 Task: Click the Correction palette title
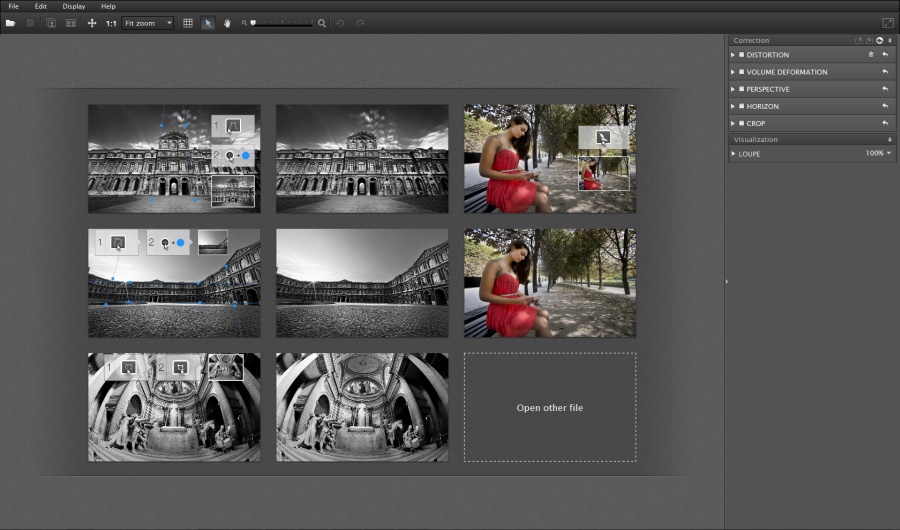click(x=751, y=40)
